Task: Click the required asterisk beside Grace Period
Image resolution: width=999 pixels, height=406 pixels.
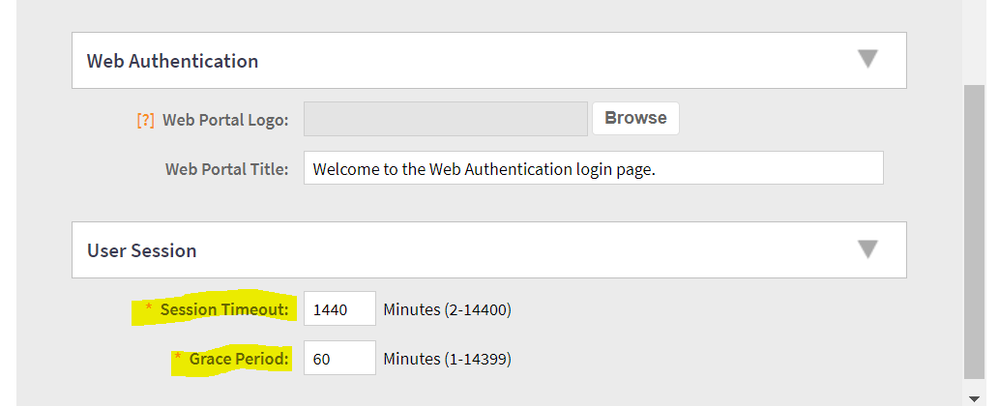Action: 178,356
